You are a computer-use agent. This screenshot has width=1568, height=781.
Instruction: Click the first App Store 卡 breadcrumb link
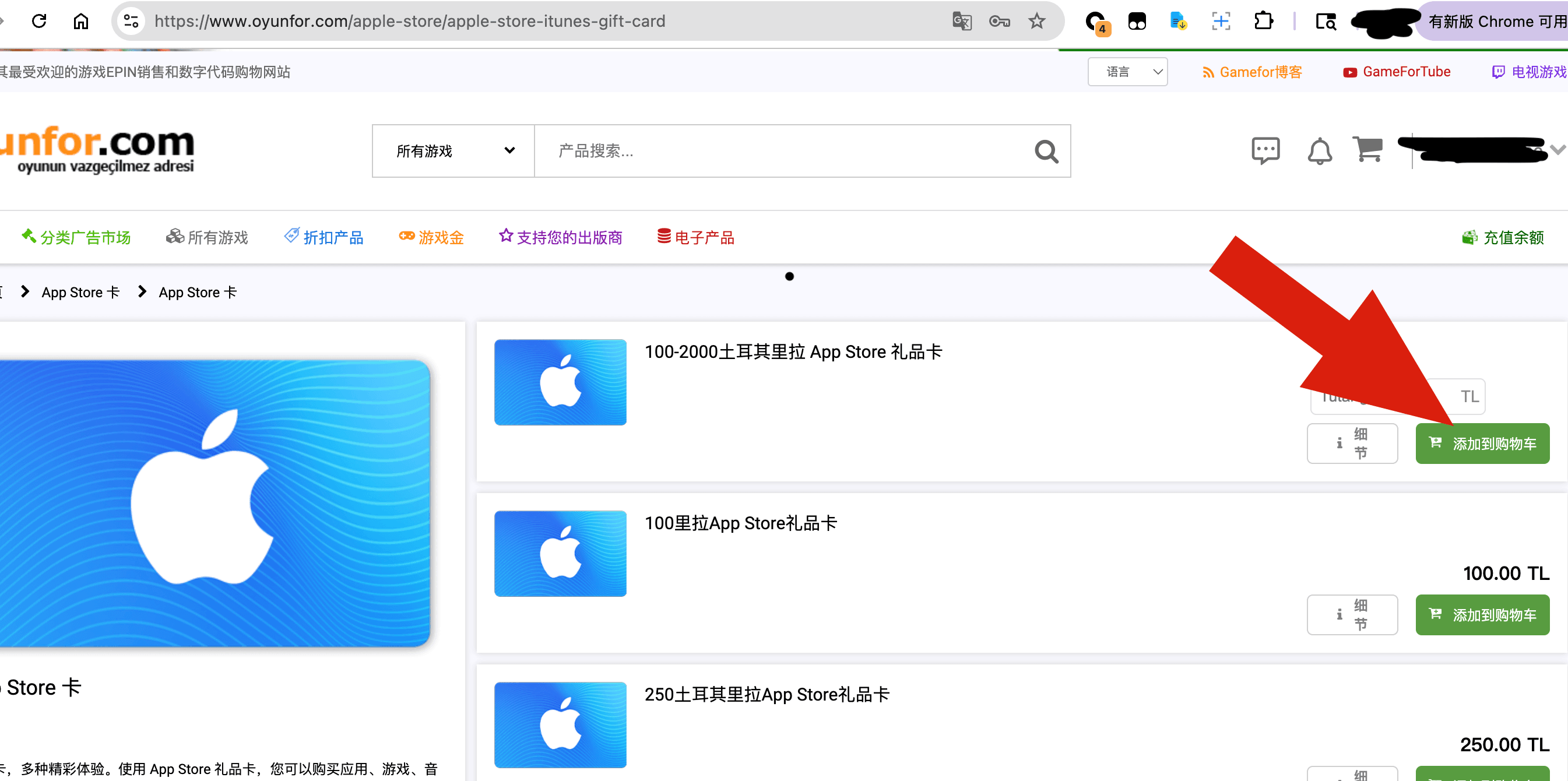(x=80, y=292)
